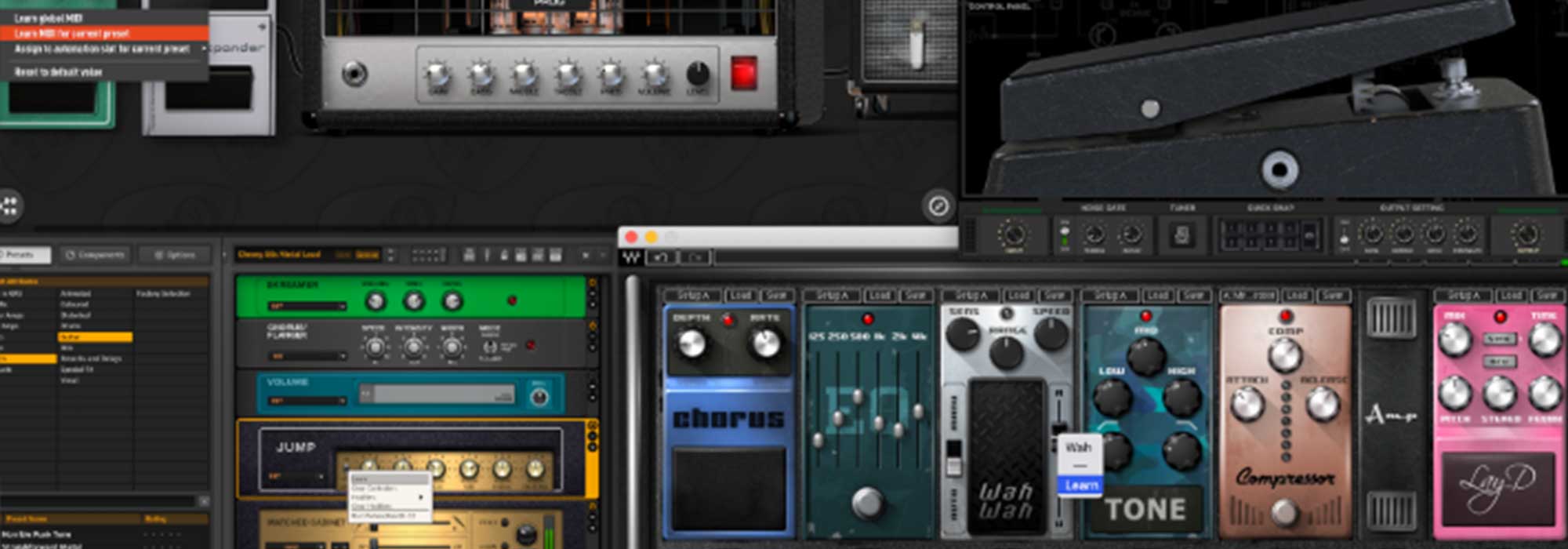
Task: Click the round compass icon below amp
Action: (938, 206)
